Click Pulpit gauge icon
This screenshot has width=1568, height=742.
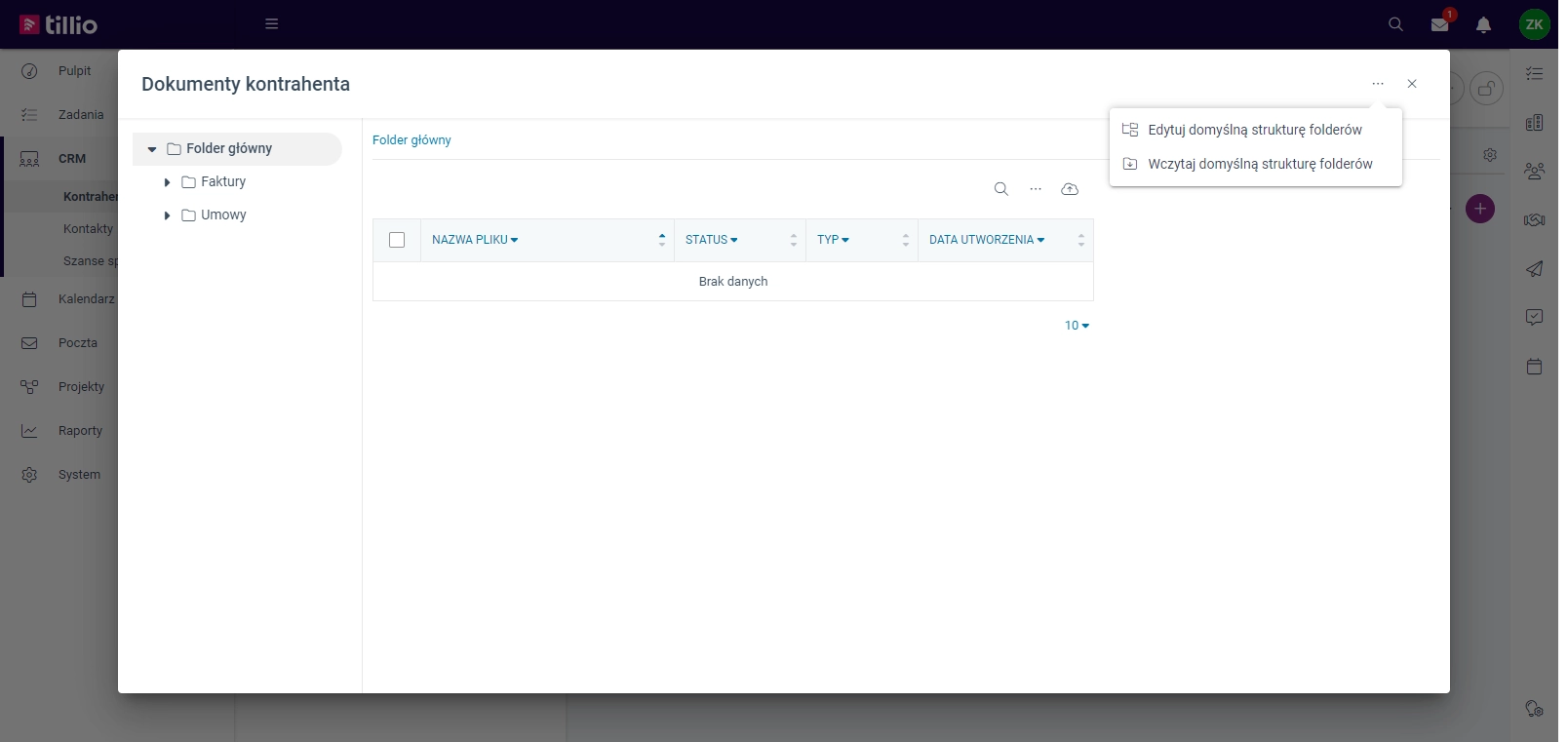[x=29, y=71]
